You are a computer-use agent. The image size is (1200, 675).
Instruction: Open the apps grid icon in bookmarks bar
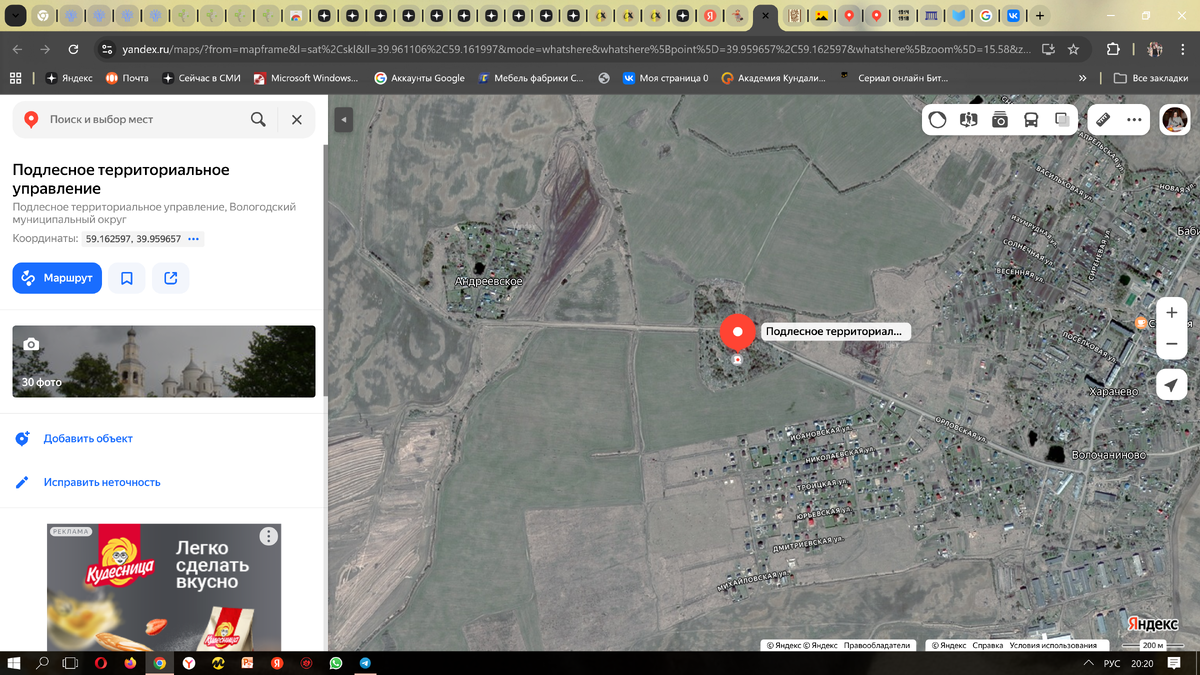[x=15, y=78]
